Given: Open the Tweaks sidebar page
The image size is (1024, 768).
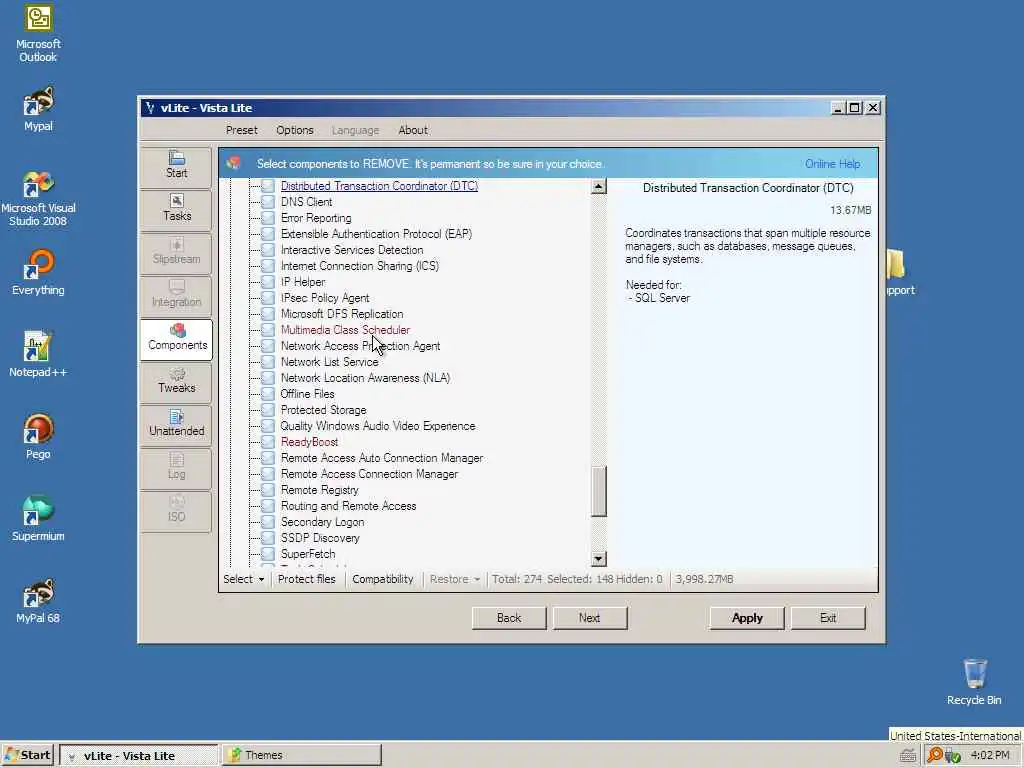Looking at the screenshot, I should [176, 381].
